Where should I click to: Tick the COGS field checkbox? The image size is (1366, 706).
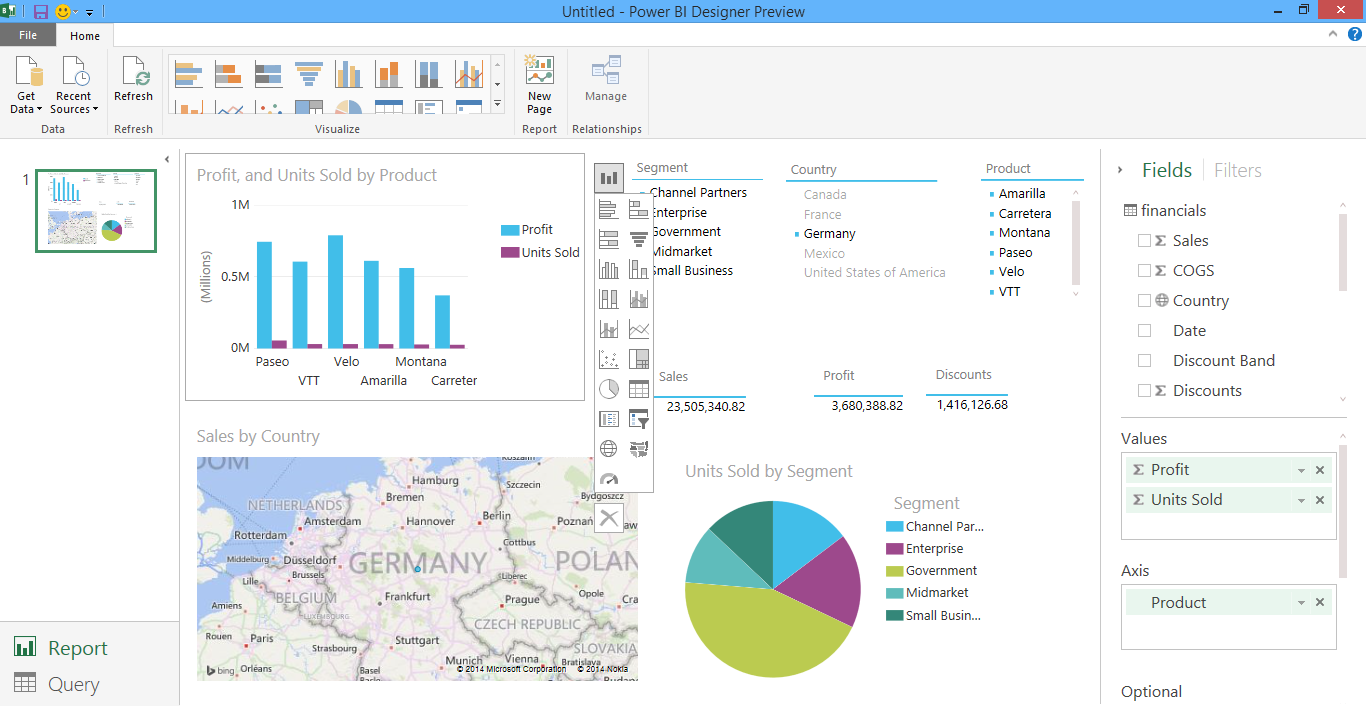point(1144,271)
